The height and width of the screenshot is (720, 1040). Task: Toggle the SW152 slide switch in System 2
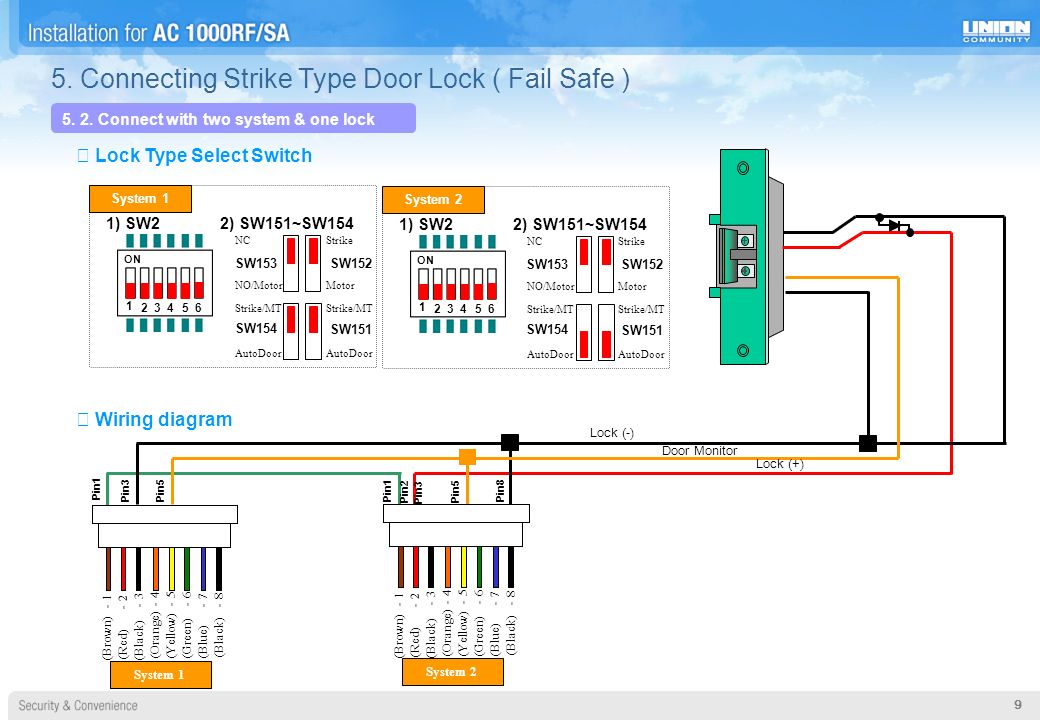click(606, 265)
